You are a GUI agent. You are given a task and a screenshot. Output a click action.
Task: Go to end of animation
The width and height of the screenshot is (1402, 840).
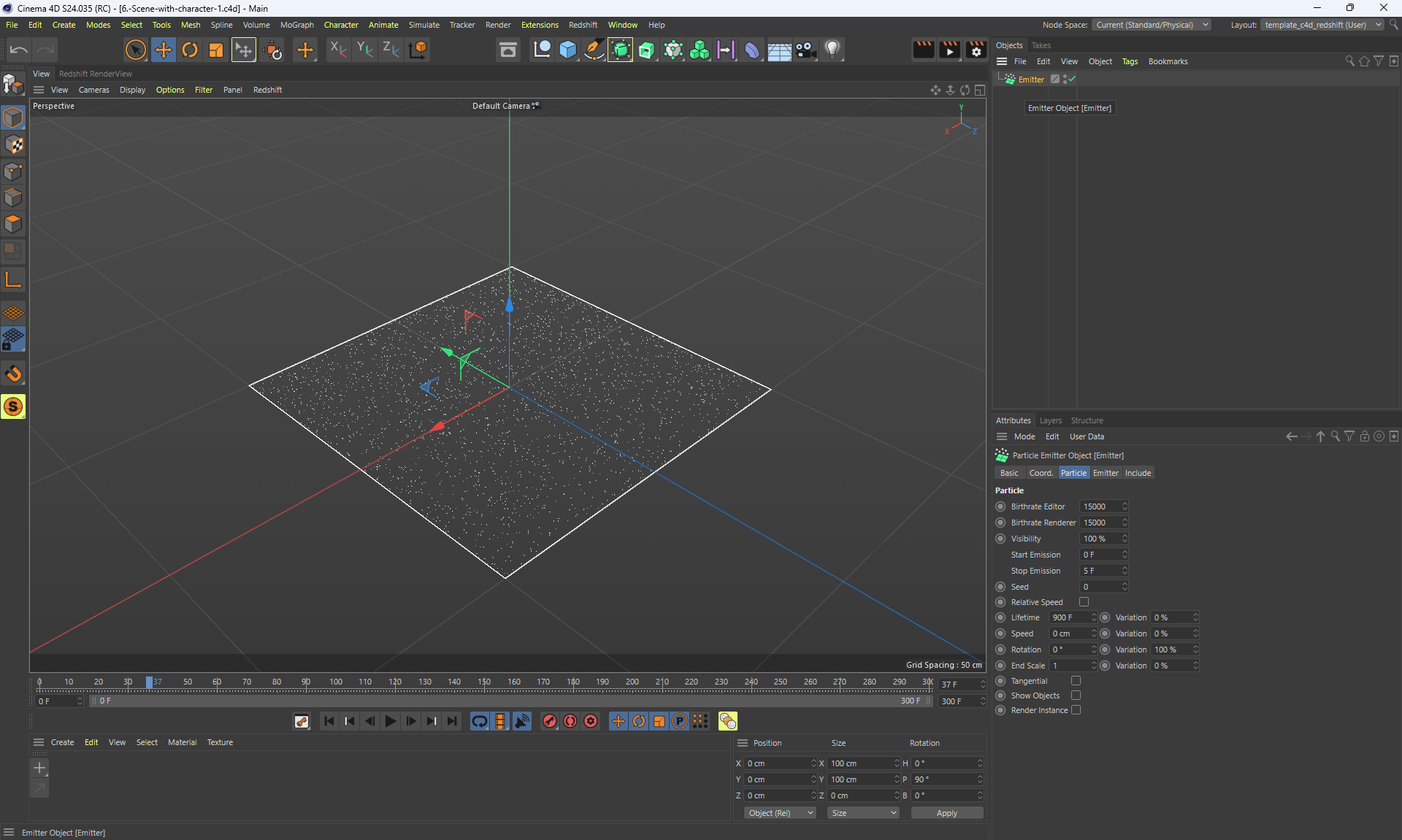point(453,721)
